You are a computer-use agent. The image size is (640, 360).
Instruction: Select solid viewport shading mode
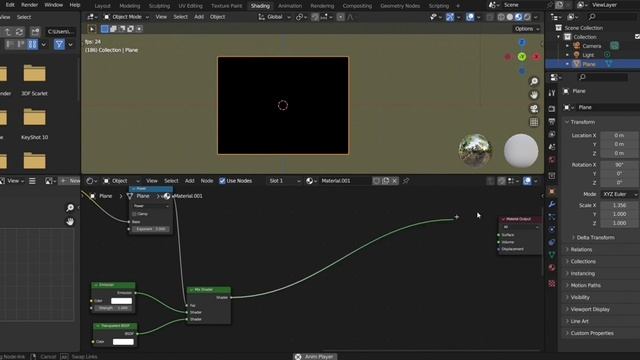510,17
